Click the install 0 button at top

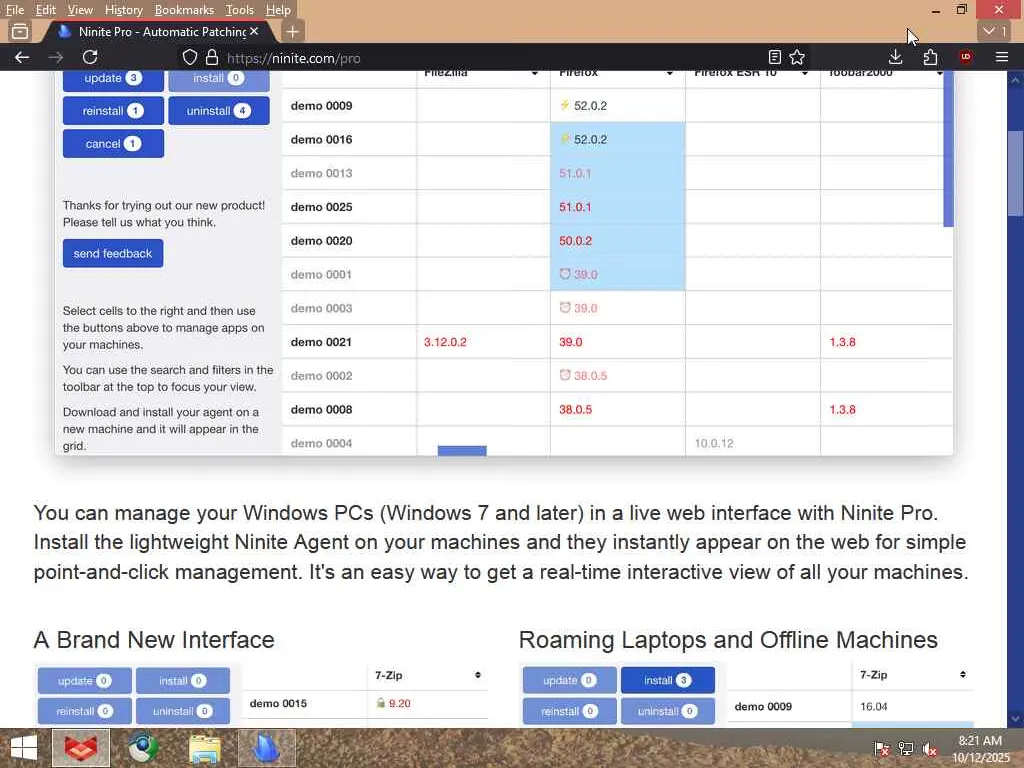(219, 80)
